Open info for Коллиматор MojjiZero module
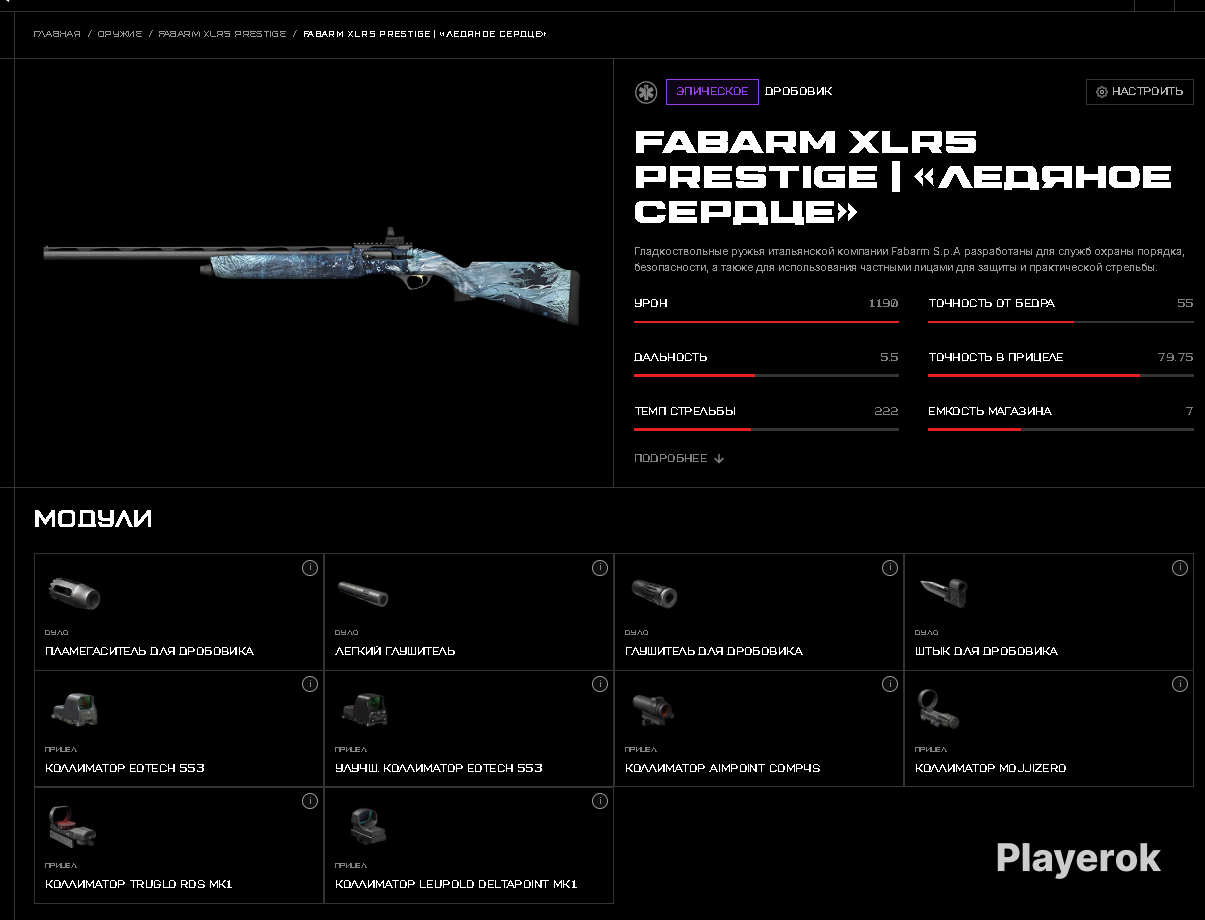 1180,684
